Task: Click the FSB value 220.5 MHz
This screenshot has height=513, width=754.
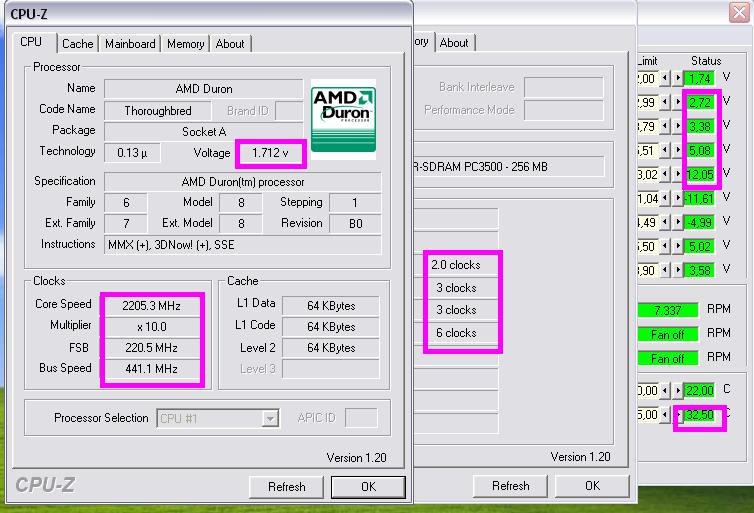Action: [x=151, y=348]
